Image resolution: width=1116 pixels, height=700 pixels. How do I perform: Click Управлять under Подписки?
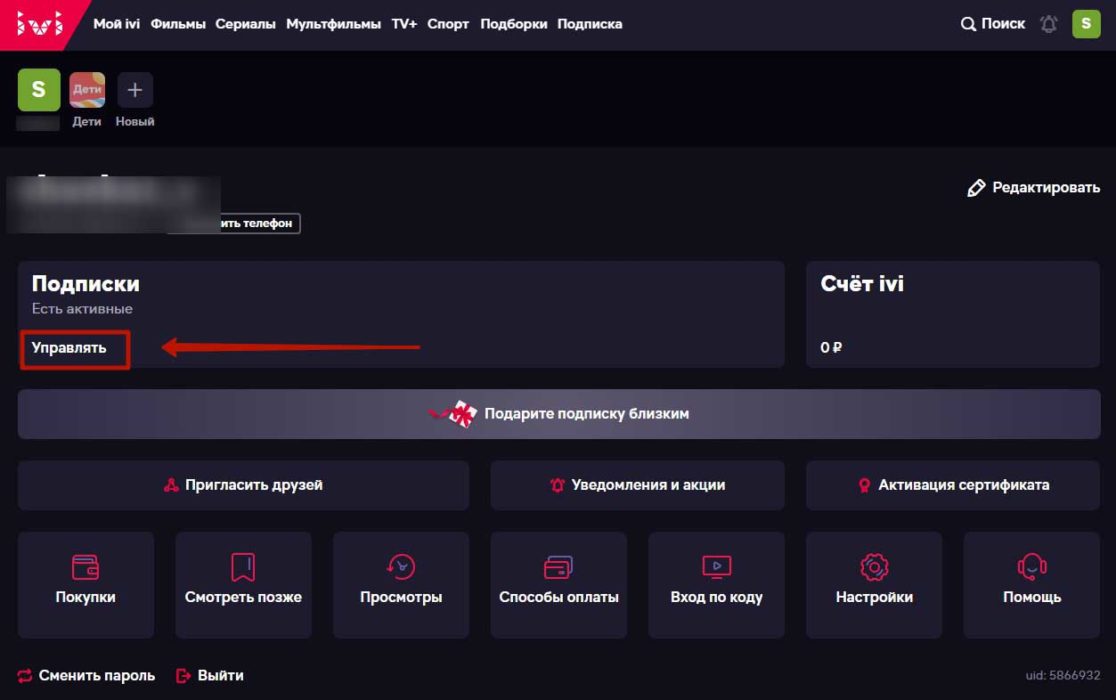click(x=69, y=348)
